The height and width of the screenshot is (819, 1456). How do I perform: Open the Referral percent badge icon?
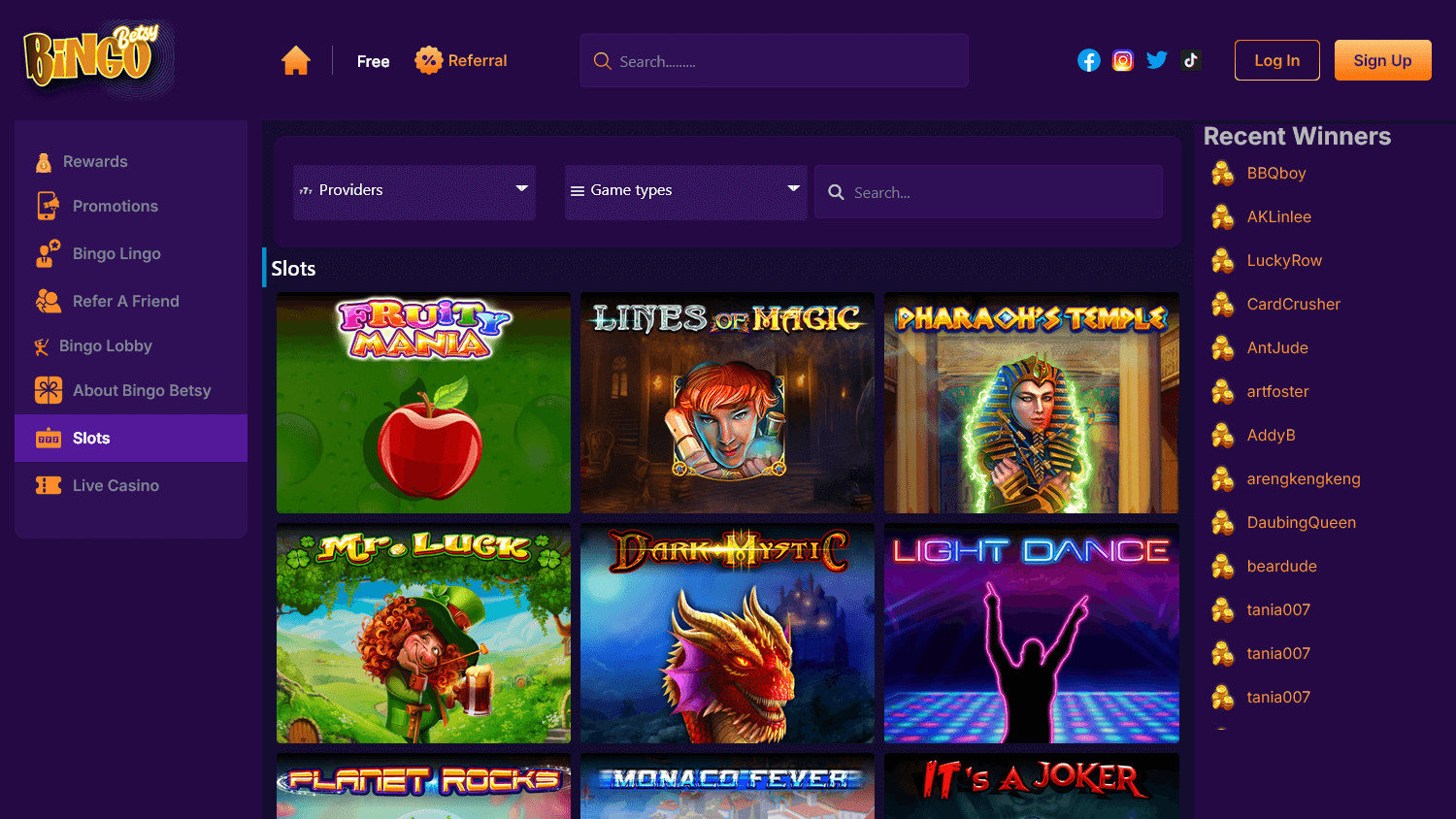(x=427, y=59)
